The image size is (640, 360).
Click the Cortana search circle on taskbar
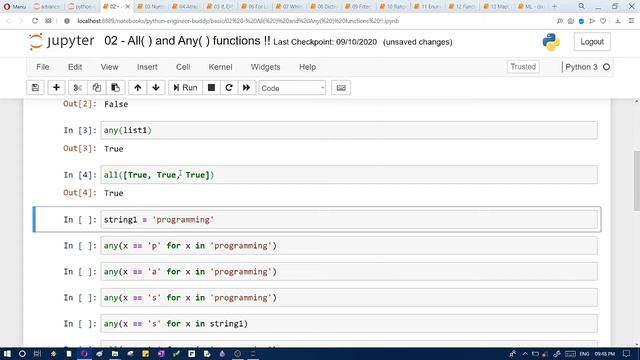pyautogui.click(x=22, y=354)
